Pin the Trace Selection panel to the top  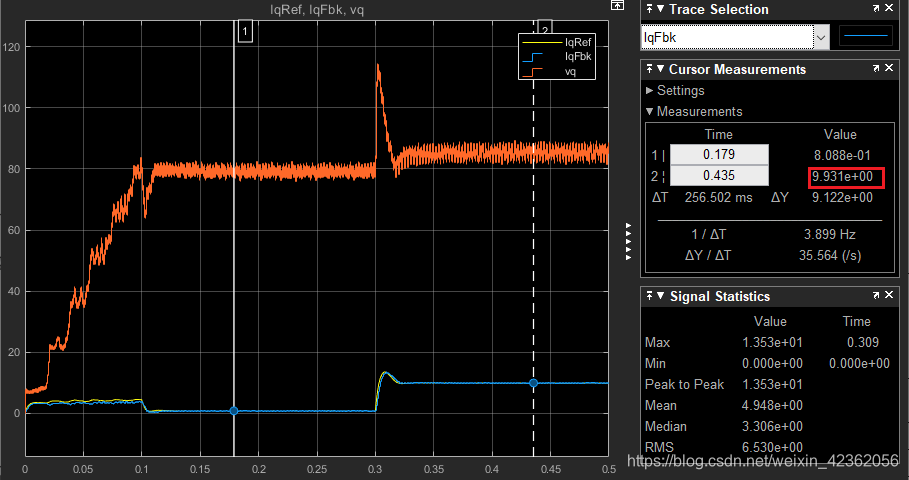(649, 9)
